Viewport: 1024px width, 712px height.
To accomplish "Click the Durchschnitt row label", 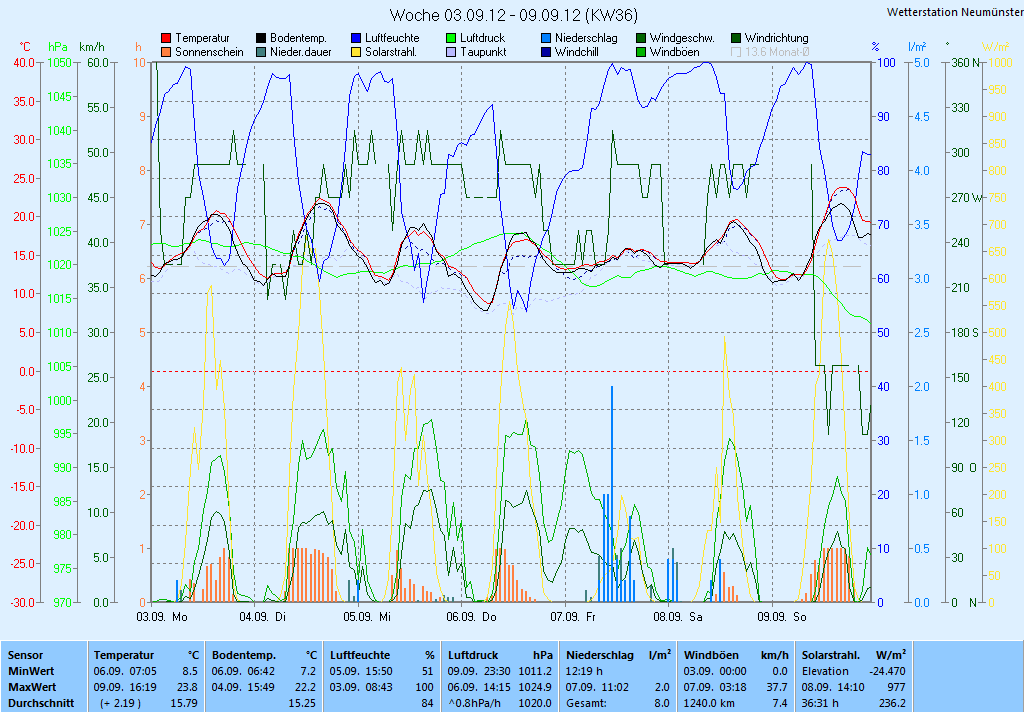I will pos(41,704).
